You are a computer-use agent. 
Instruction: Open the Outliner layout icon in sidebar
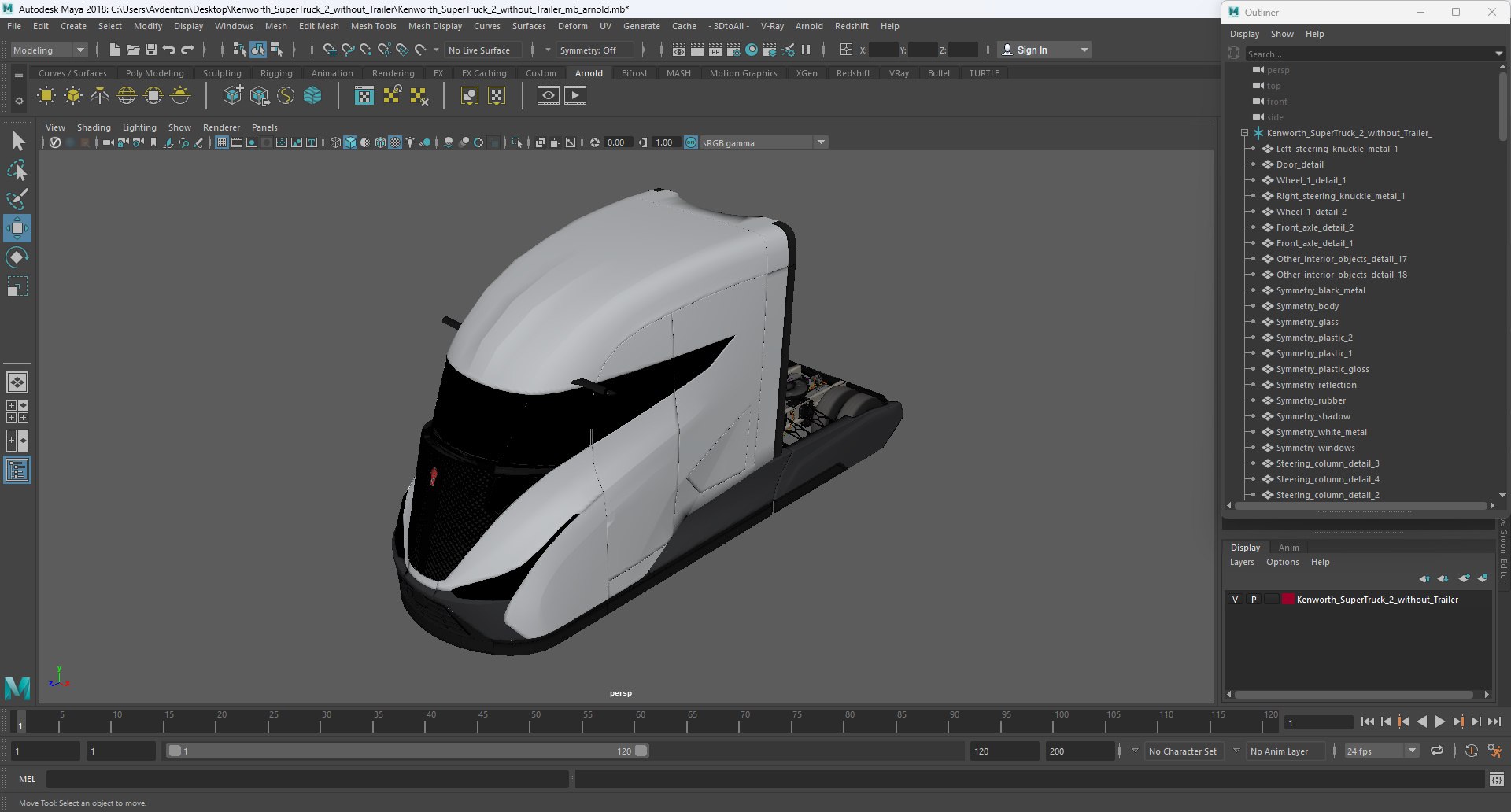pyautogui.click(x=17, y=471)
